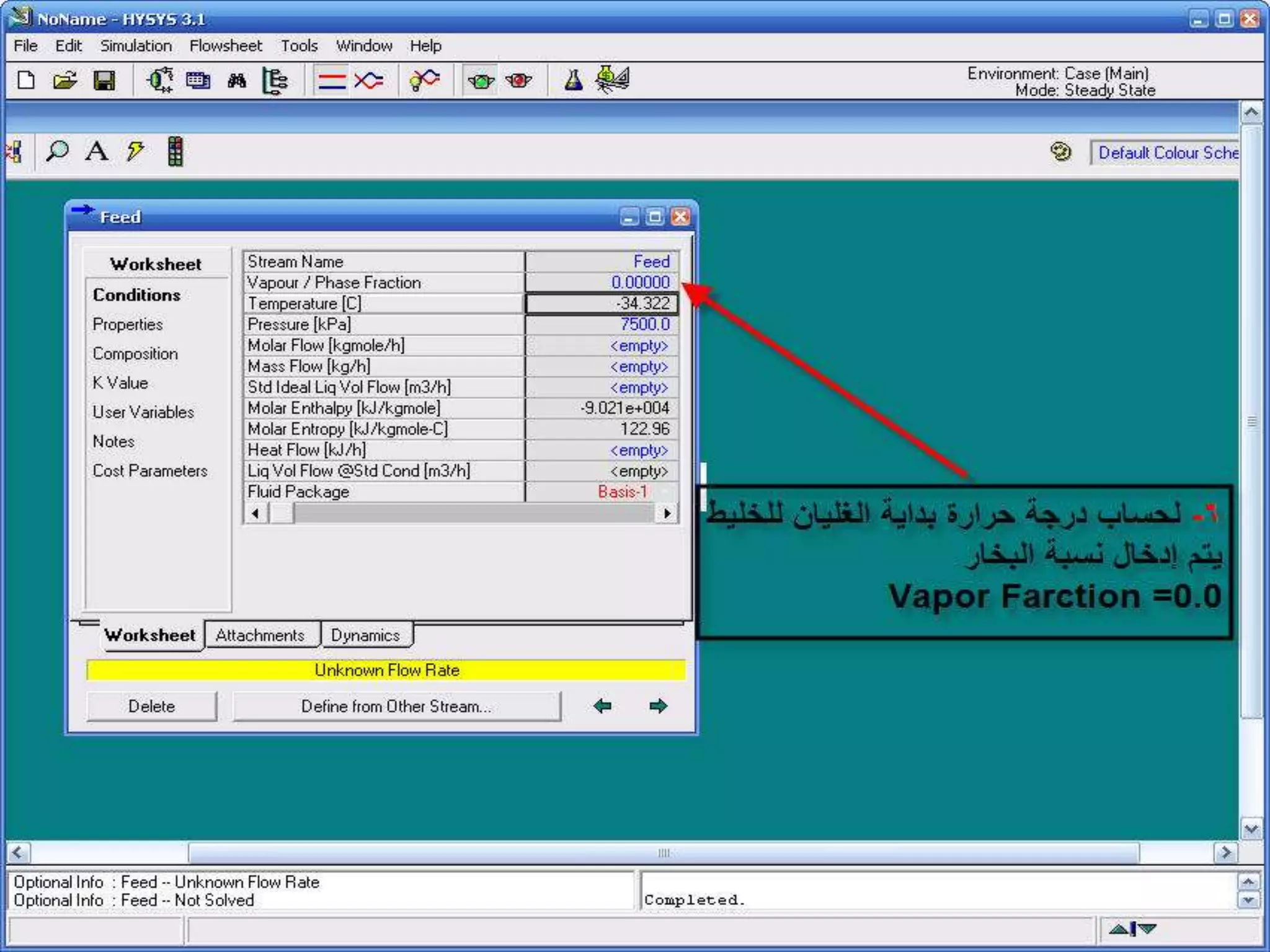
Task: Switch to the Dynamics tab
Action: click(x=365, y=635)
